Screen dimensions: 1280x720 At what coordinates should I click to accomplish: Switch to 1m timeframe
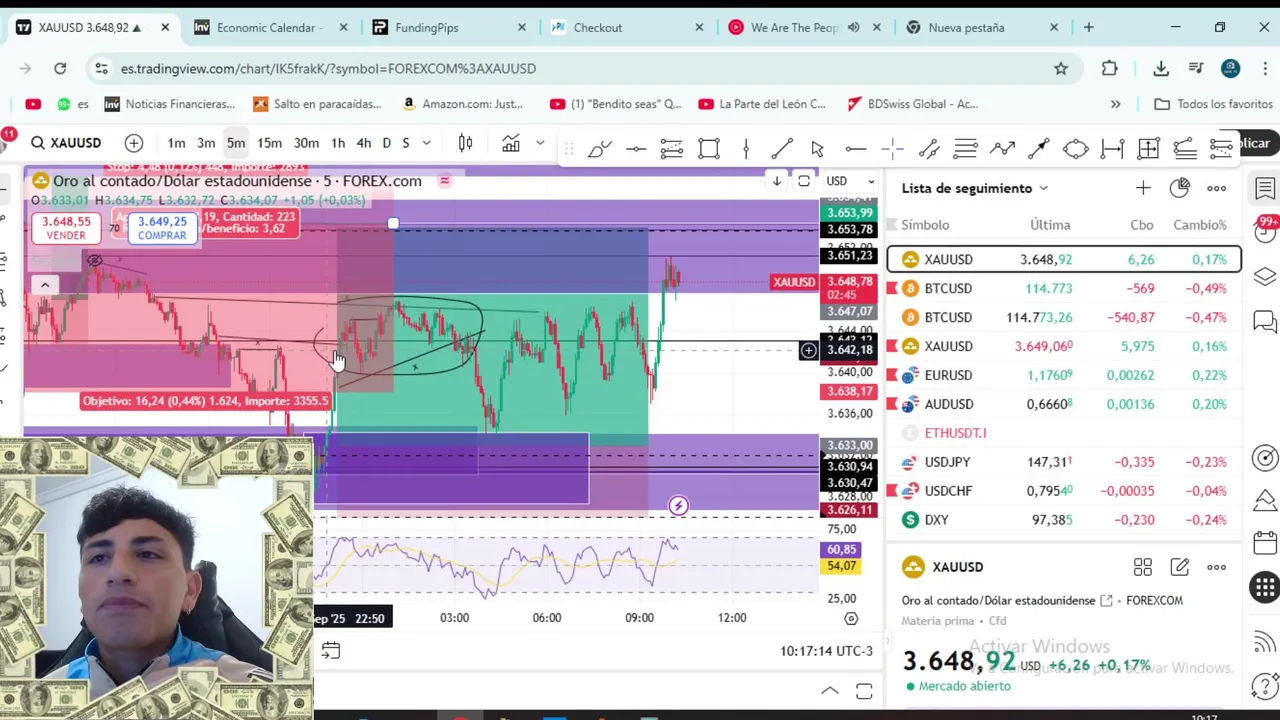176,143
